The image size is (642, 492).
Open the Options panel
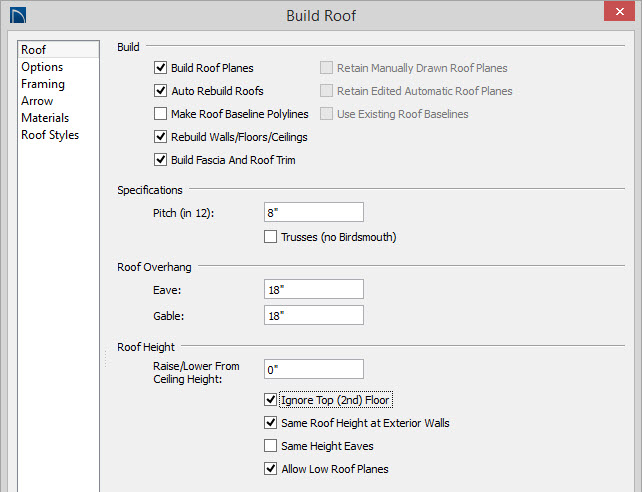coord(42,67)
